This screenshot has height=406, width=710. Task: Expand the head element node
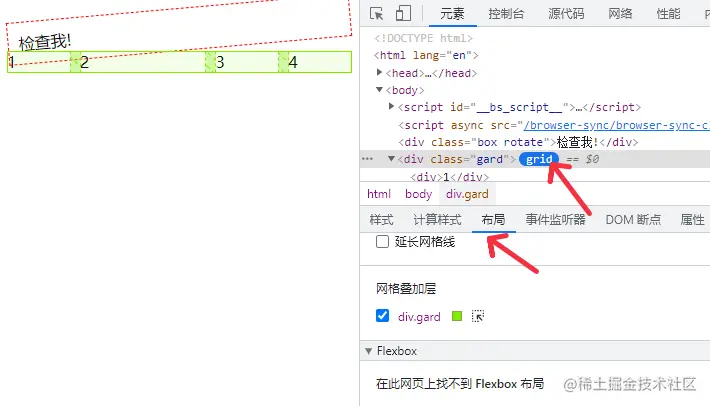[x=379, y=72]
